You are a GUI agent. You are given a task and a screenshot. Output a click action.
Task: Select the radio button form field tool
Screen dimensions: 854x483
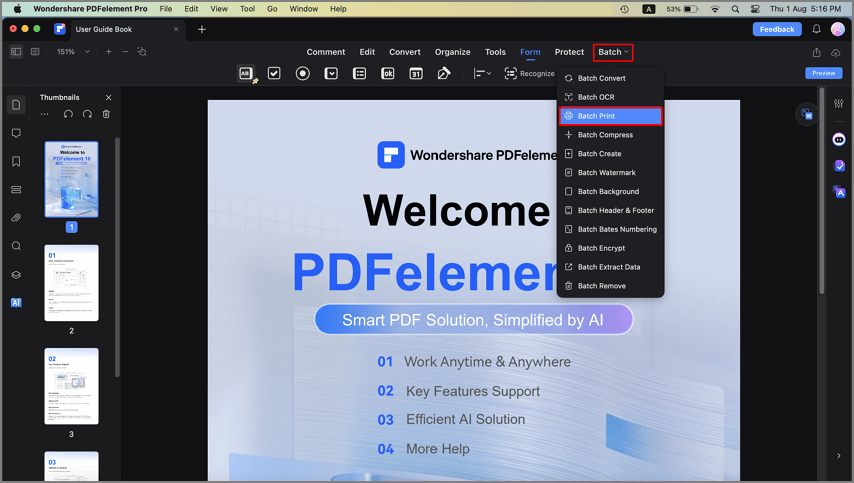[x=302, y=73]
